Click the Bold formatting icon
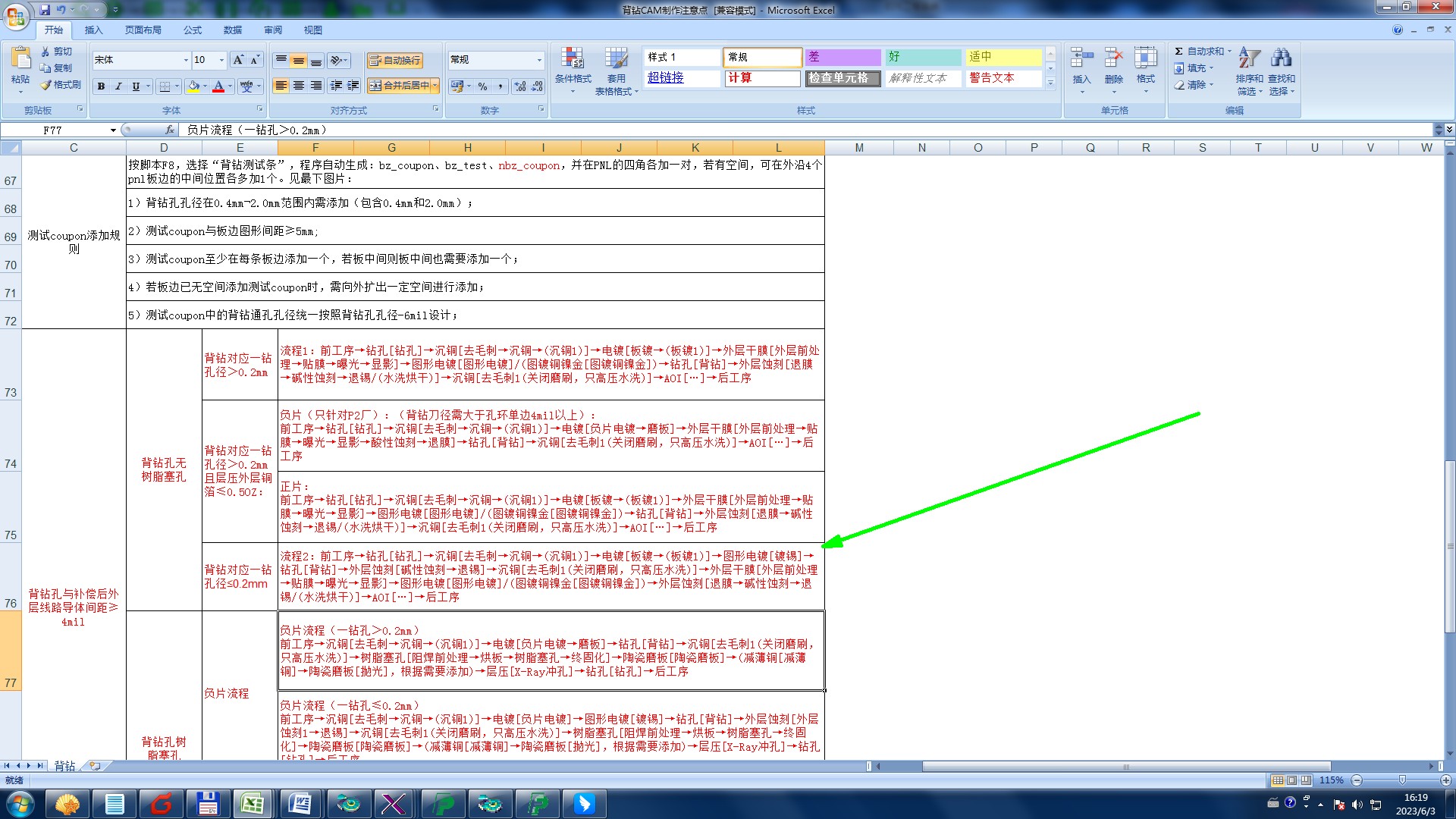 click(x=101, y=86)
